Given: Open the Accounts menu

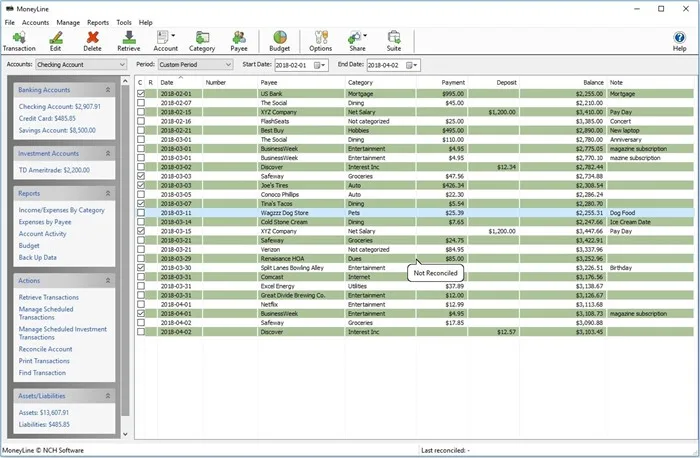Looking at the screenshot, I should click(35, 22).
